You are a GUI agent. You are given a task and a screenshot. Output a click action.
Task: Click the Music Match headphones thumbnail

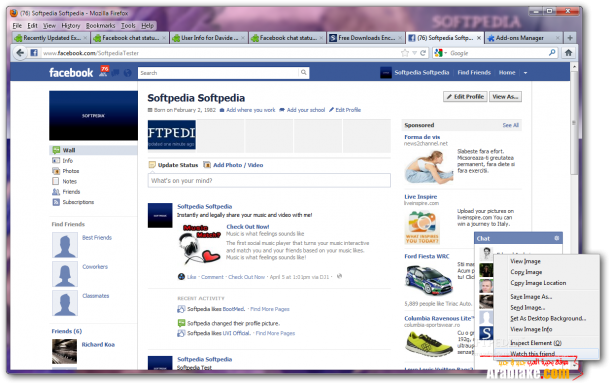pos(200,244)
